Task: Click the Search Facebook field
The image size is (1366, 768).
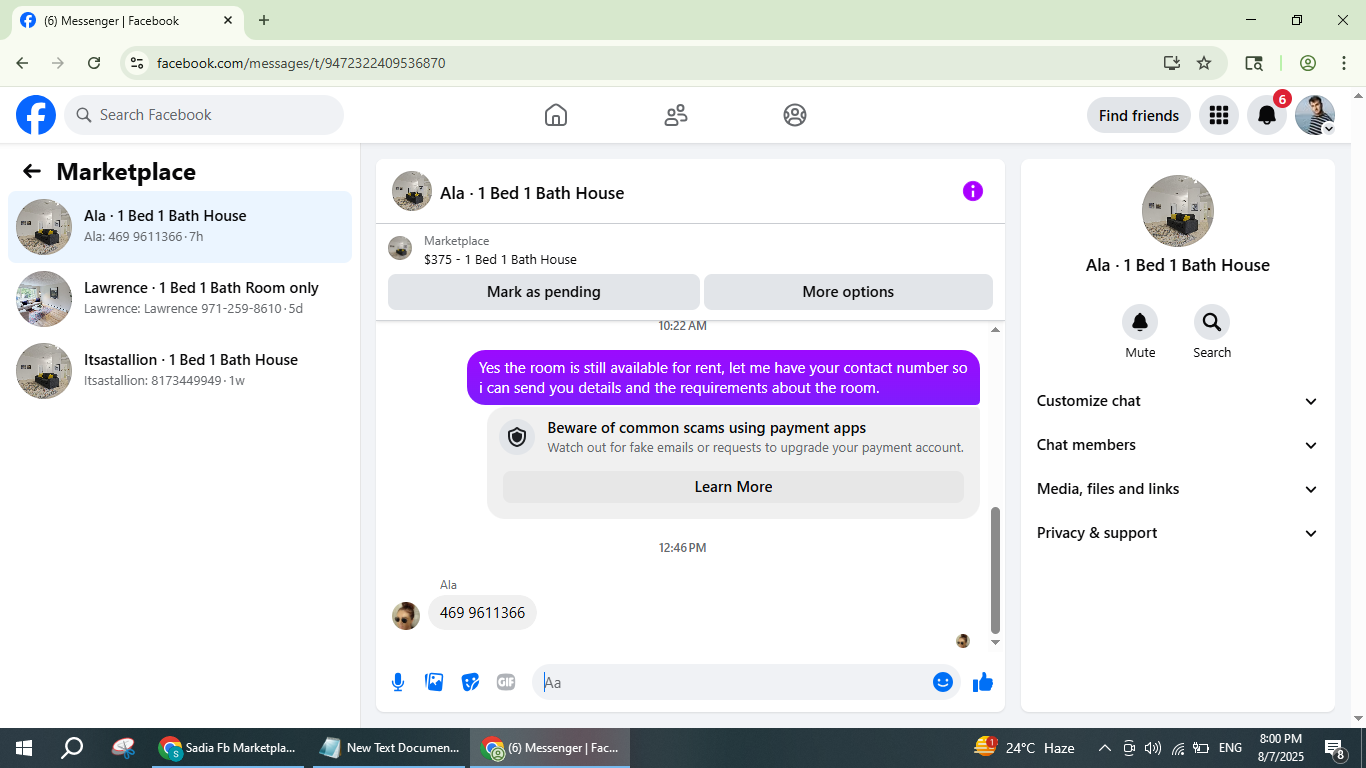Action: point(204,115)
